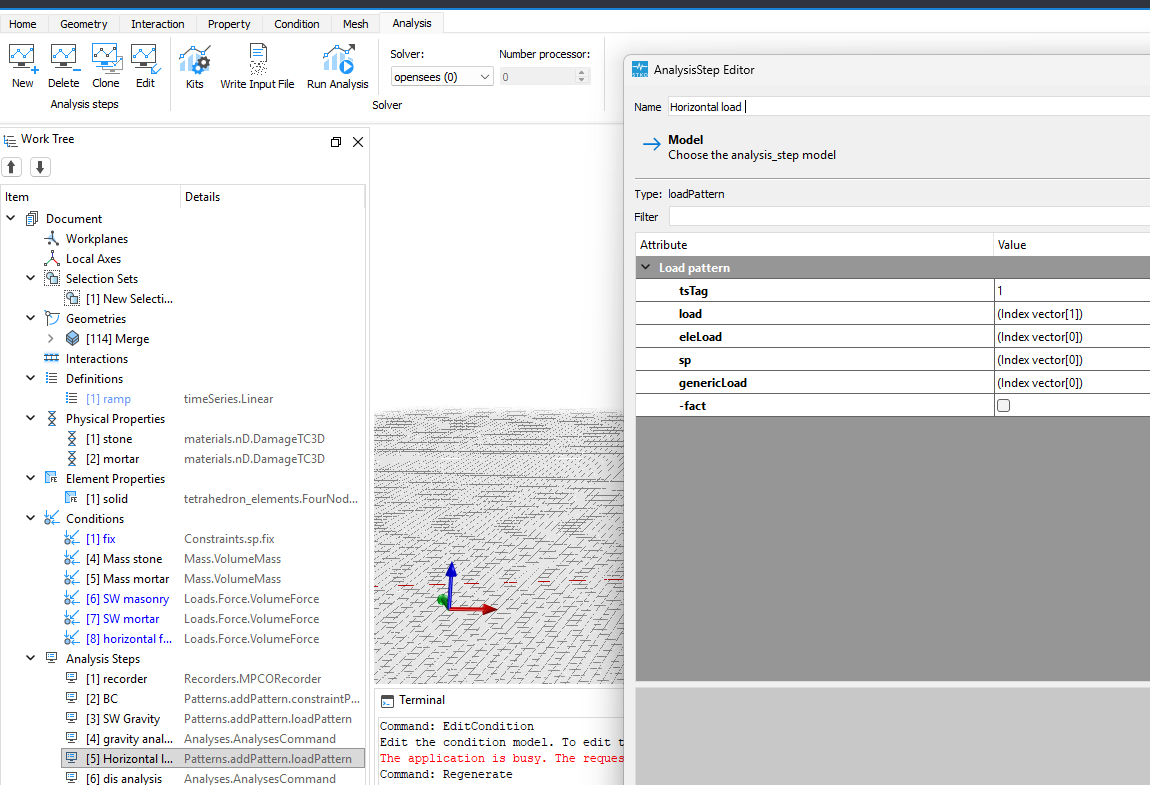Select [5] Mass mortar condition
1150x785 pixels.
(128, 579)
